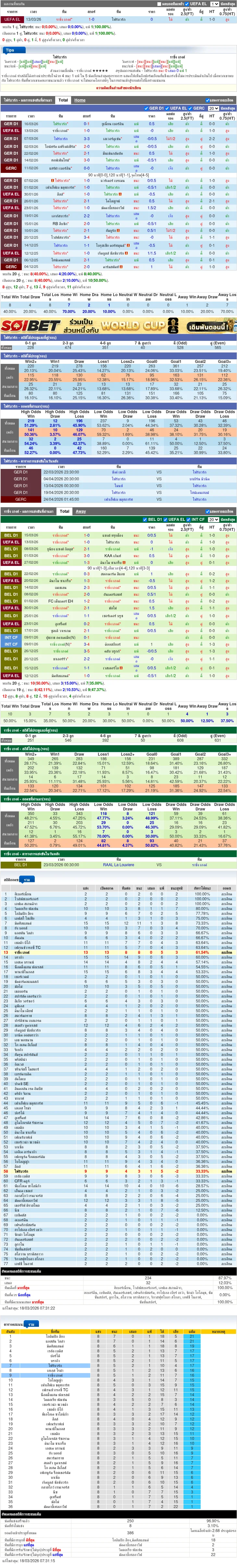The height and width of the screenshot is (1568, 237).
Task: Toggle the GER D1 filter checkbox
Action: coord(147,108)
